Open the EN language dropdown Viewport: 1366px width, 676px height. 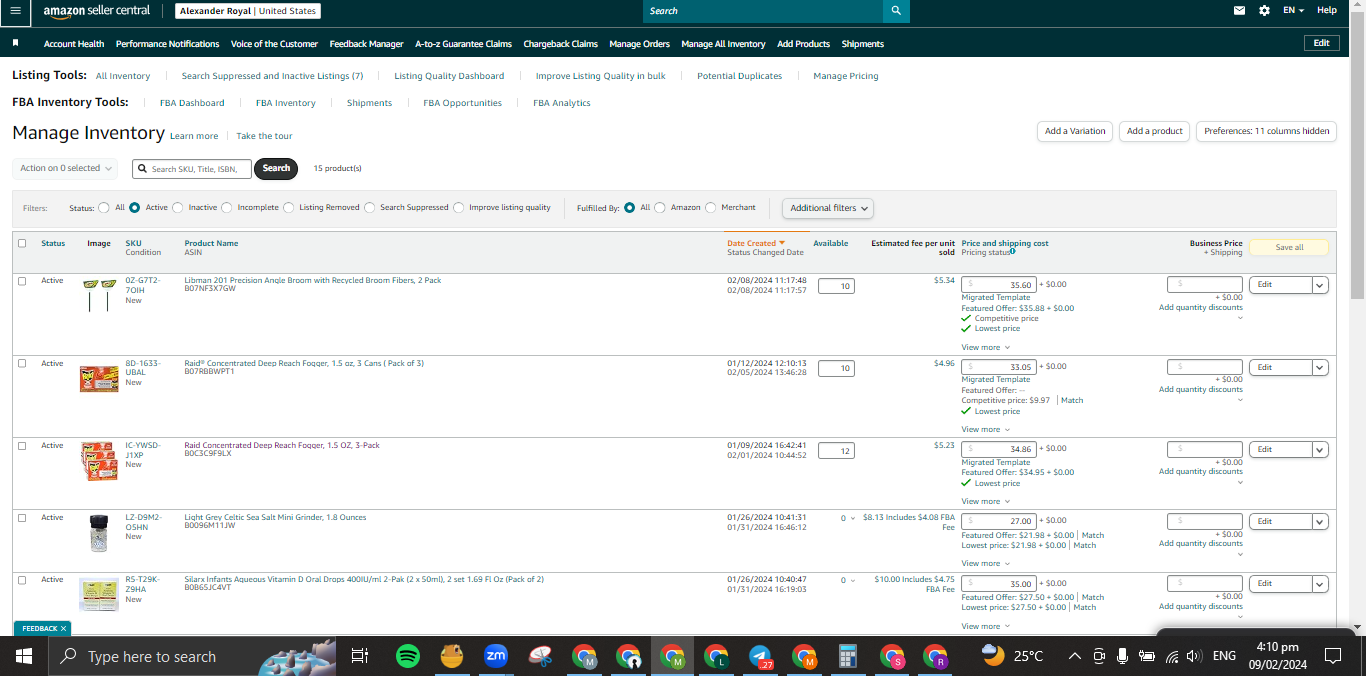pos(1294,10)
